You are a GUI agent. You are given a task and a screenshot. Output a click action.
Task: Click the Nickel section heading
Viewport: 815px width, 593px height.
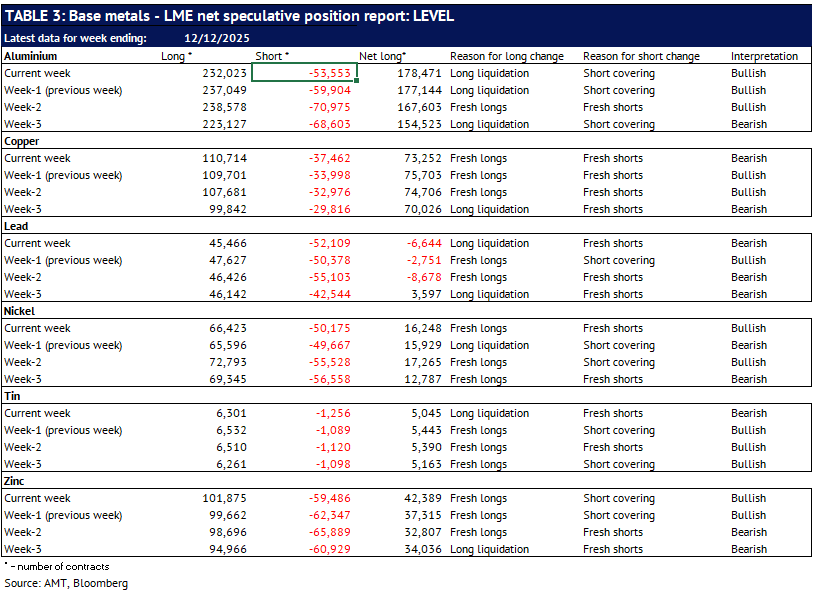pyautogui.click(x=21, y=311)
